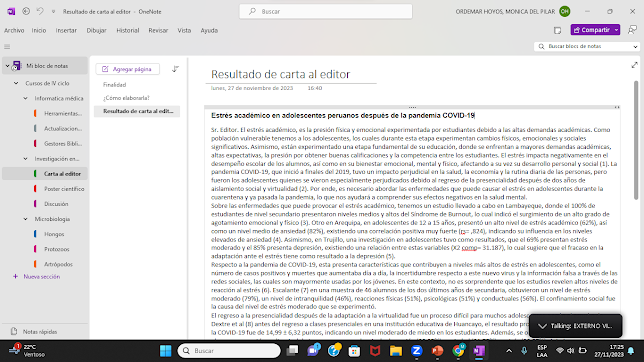Click the Undo icon in title bar
The image size is (644, 362).
click(40, 12)
